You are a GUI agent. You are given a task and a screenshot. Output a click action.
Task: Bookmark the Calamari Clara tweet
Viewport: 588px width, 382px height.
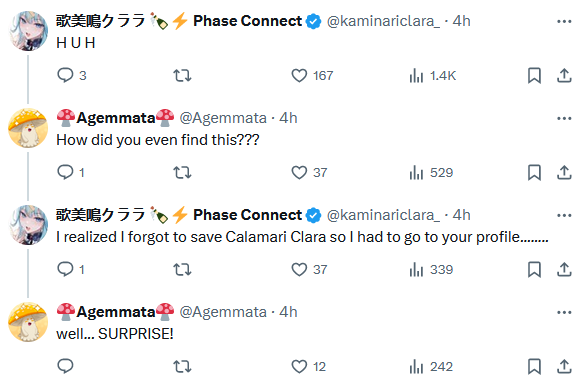point(534,270)
